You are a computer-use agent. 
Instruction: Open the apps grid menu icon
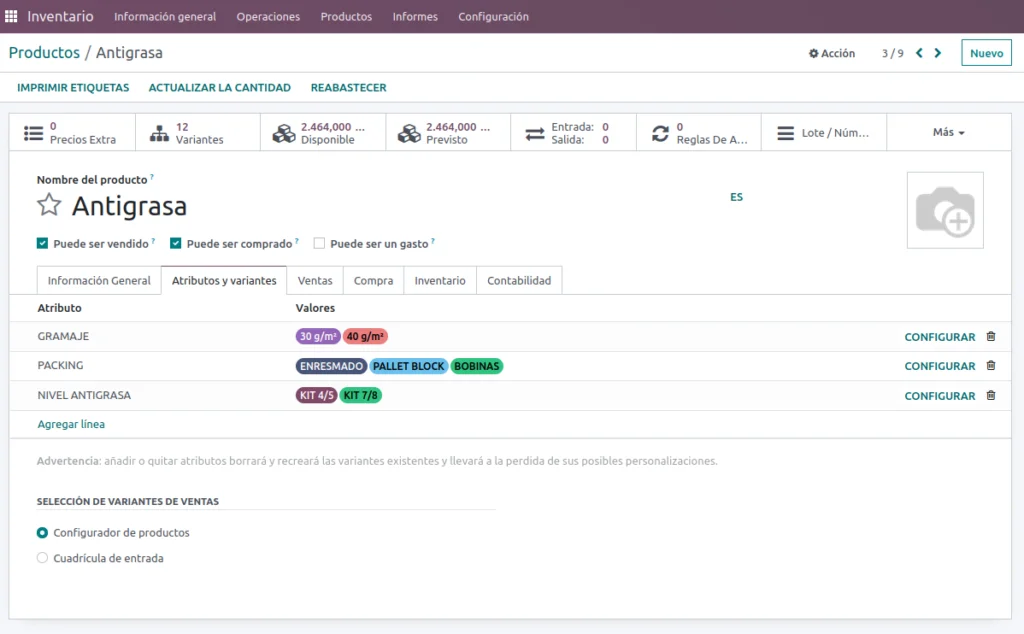coord(12,16)
